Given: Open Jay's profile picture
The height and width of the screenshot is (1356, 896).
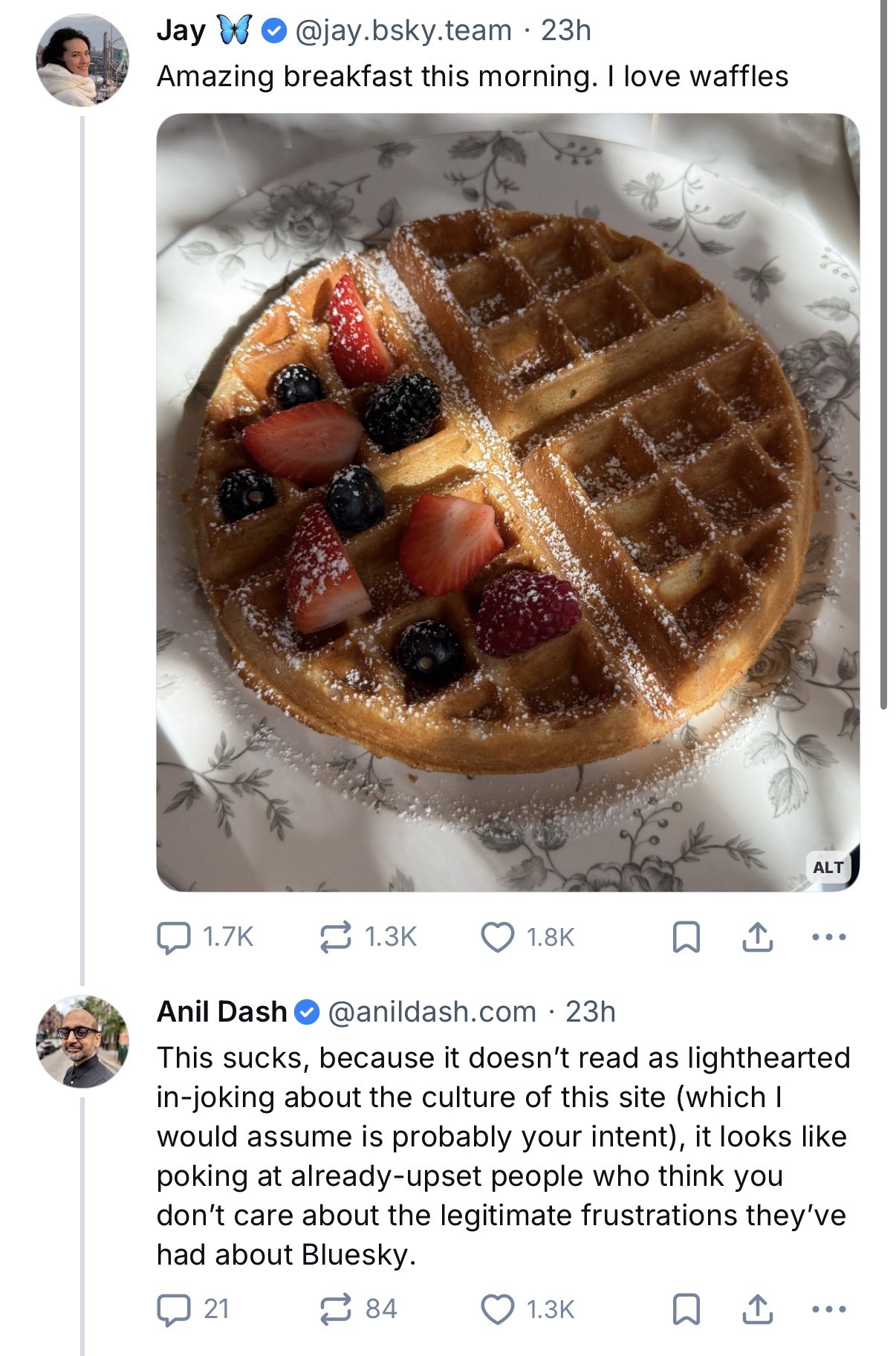Looking at the screenshot, I should pyautogui.click(x=82, y=60).
